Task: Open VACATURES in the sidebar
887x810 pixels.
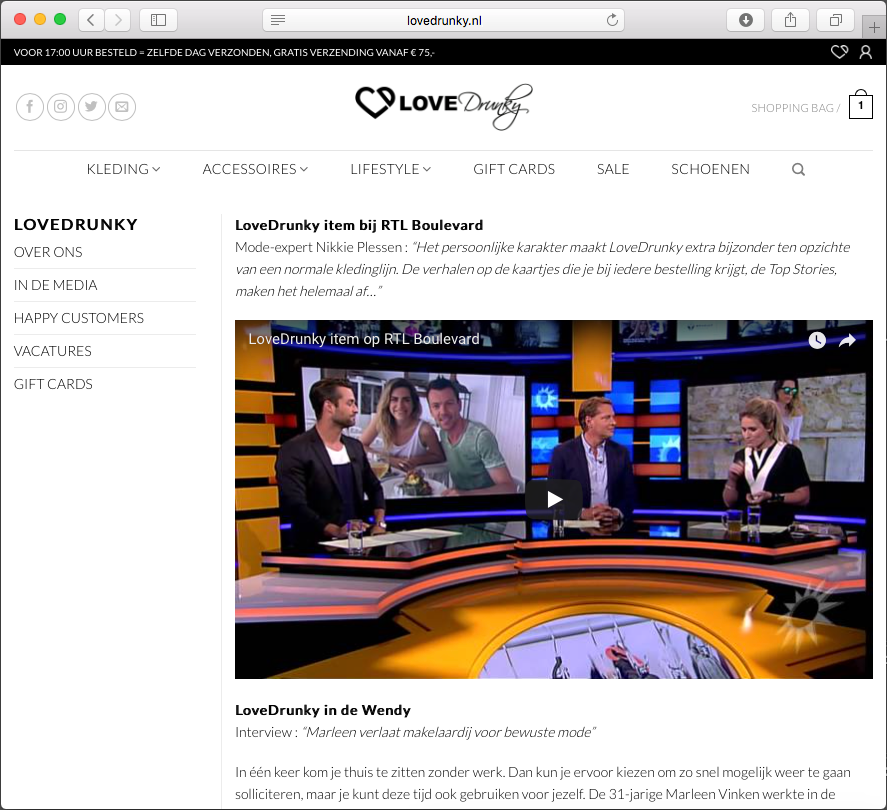Action: pyautogui.click(x=53, y=351)
